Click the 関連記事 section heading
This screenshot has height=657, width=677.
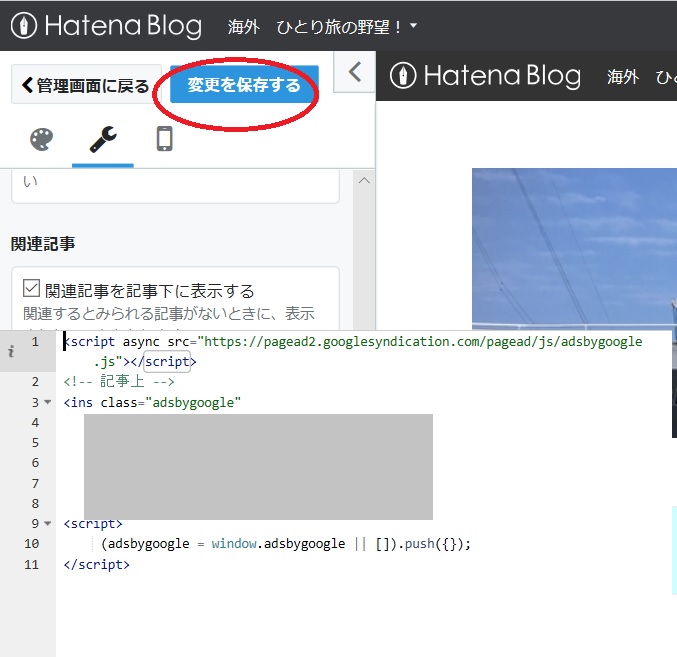43,244
